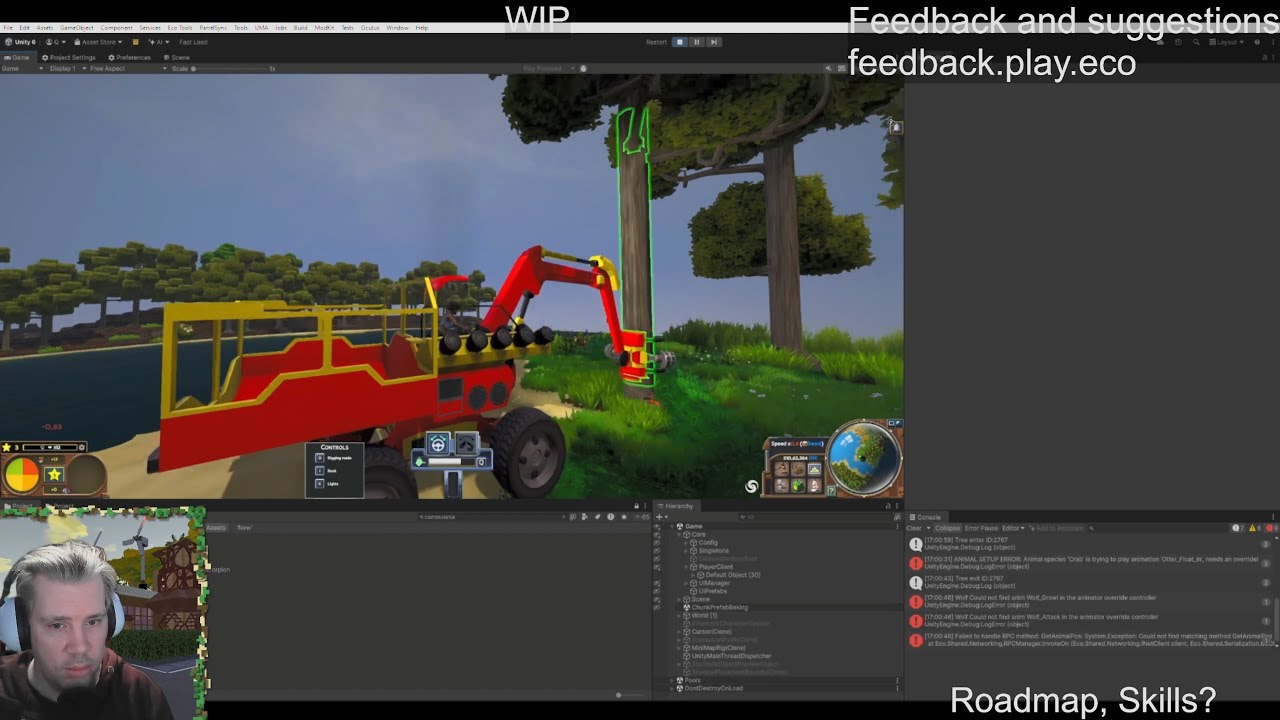This screenshot has height=720, width=1280.
Task: Toggle Console warning message filter
Action: point(1256,528)
